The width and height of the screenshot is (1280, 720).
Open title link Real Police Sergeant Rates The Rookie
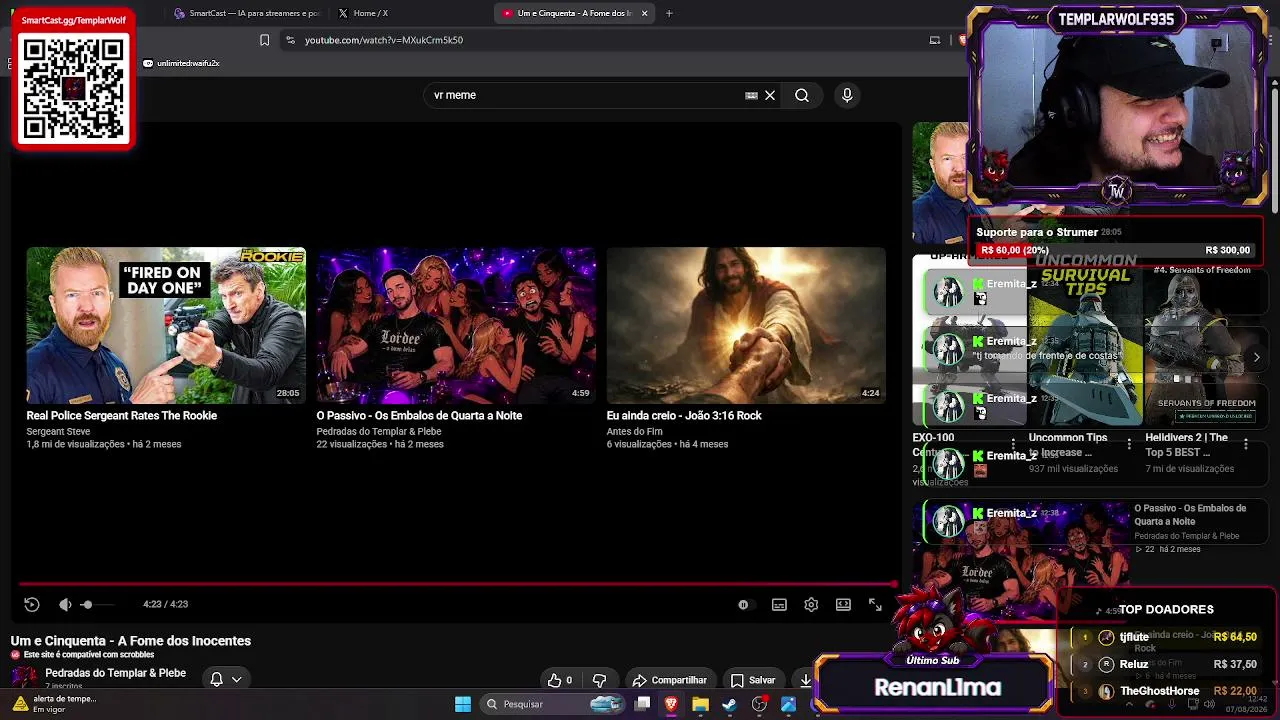(x=122, y=415)
